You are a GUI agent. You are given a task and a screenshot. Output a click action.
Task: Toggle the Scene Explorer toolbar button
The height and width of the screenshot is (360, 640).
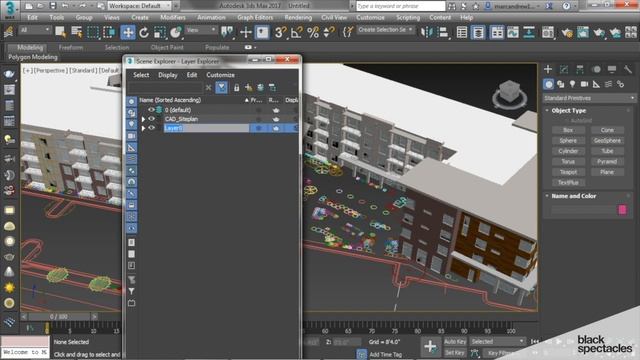[x=462, y=32]
